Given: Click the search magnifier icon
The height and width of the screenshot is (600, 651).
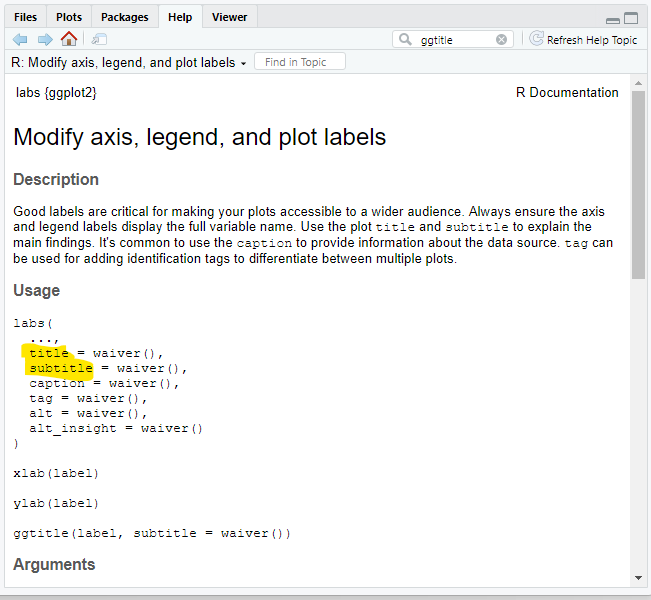Looking at the screenshot, I should point(405,39).
